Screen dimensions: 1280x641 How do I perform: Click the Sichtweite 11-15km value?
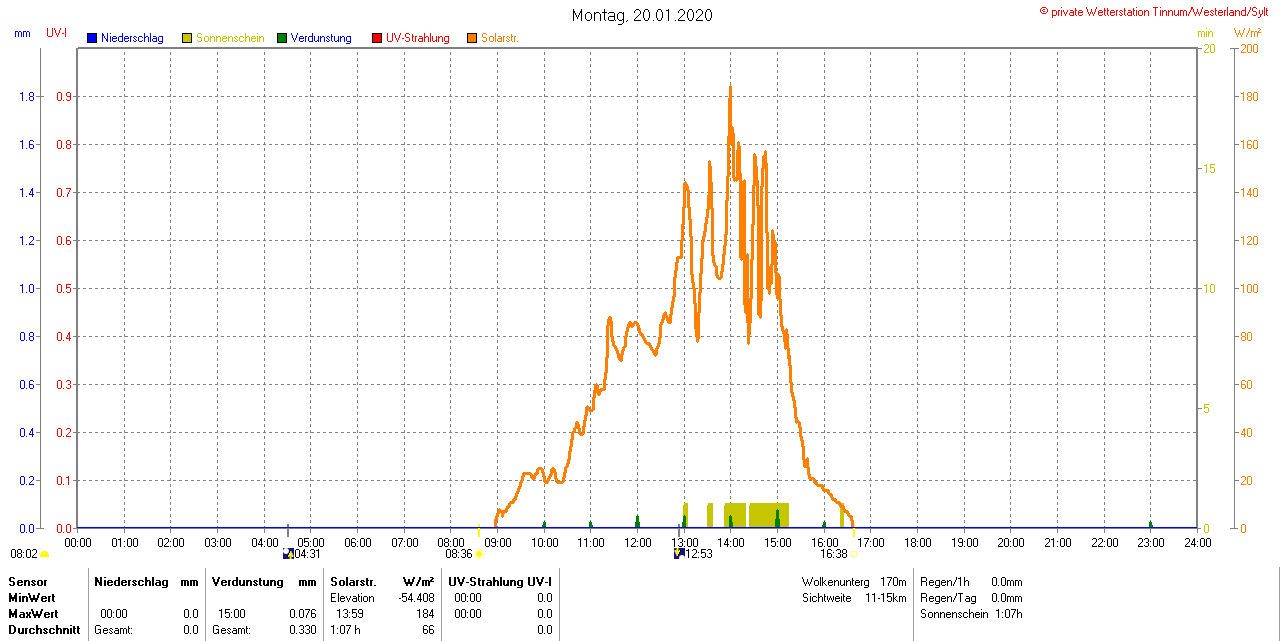(x=886, y=598)
